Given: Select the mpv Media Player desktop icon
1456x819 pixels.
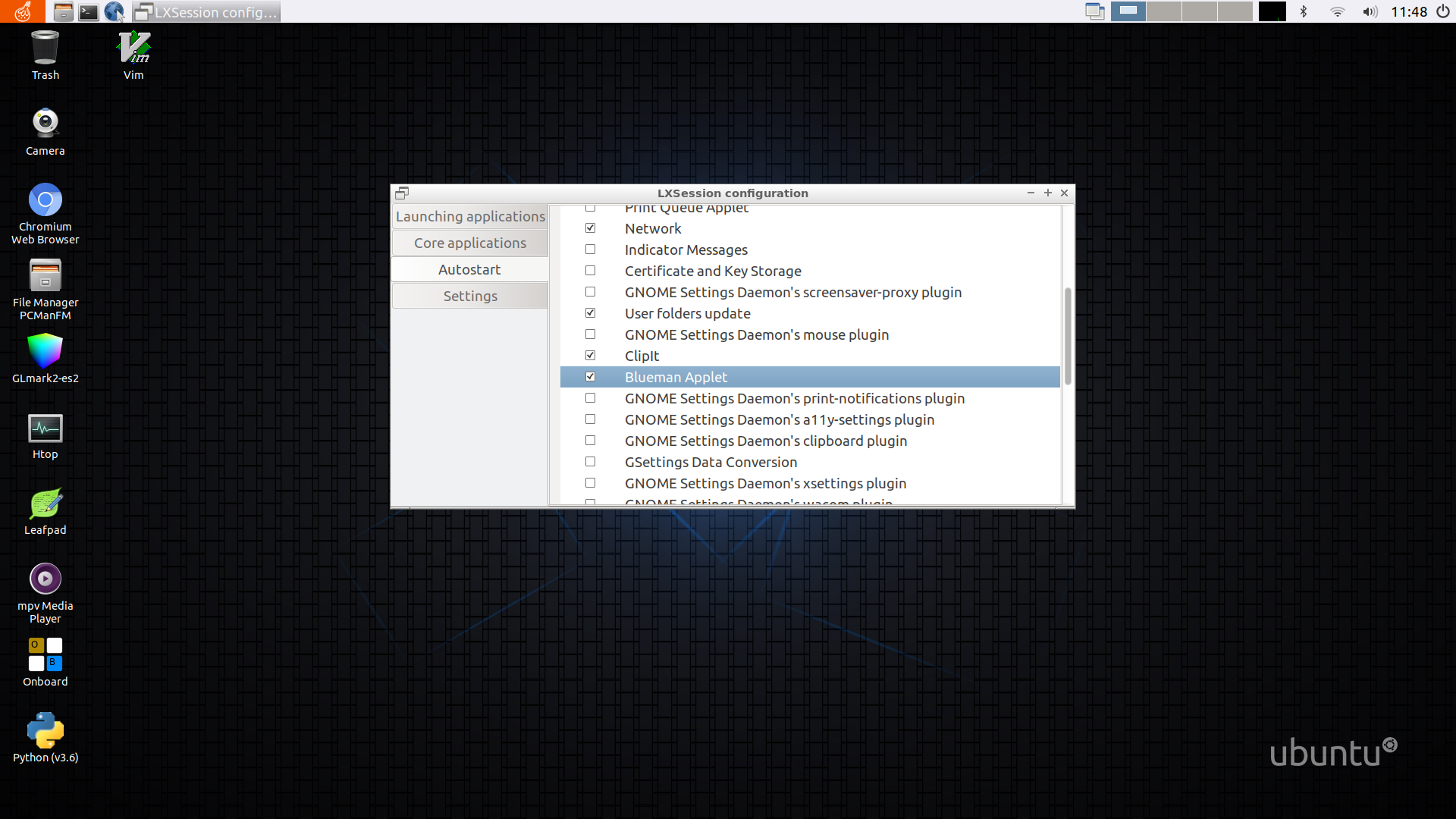Looking at the screenshot, I should (45, 593).
